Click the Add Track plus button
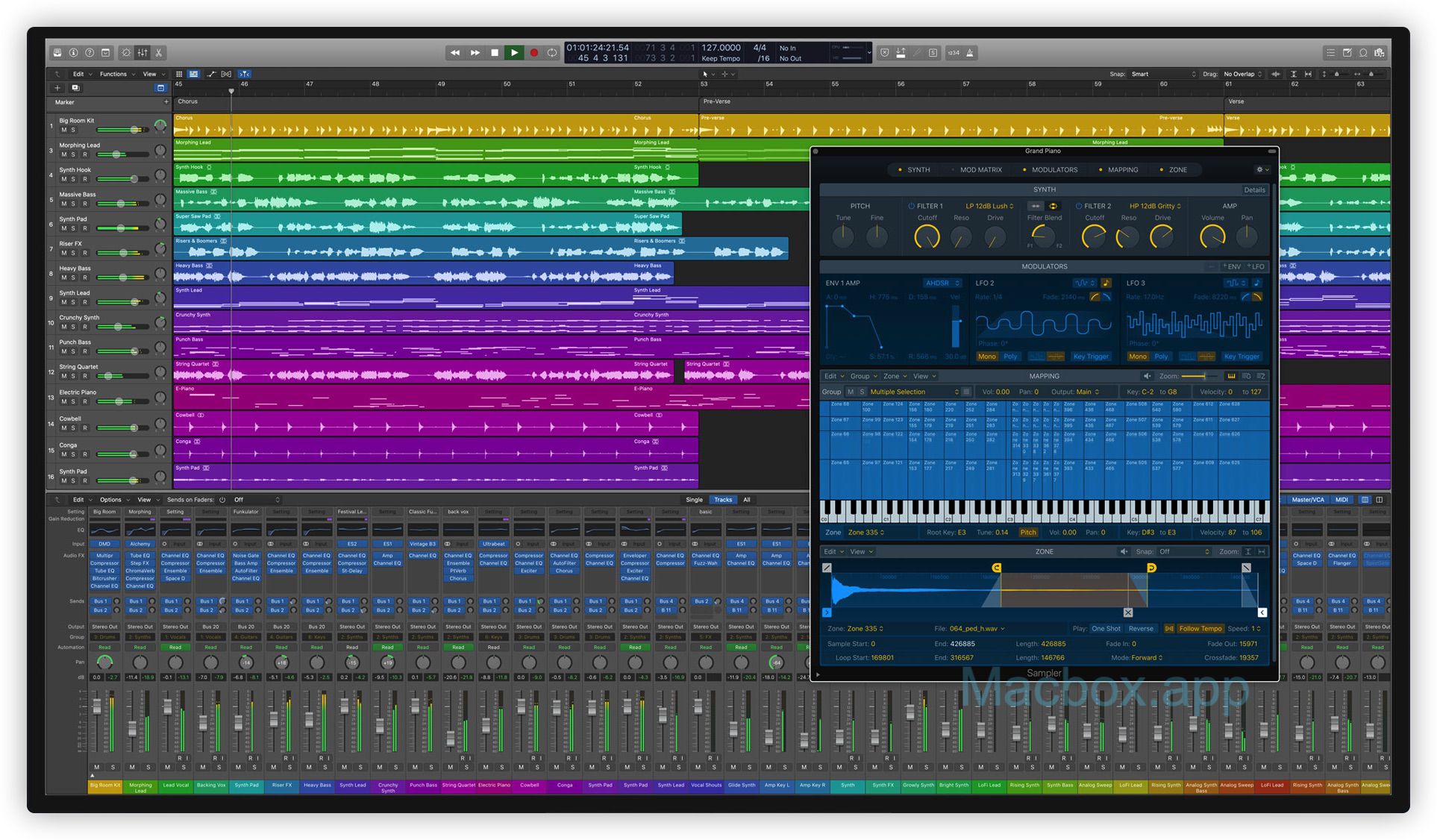The height and width of the screenshot is (840, 1437). click(x=57, y=87)
